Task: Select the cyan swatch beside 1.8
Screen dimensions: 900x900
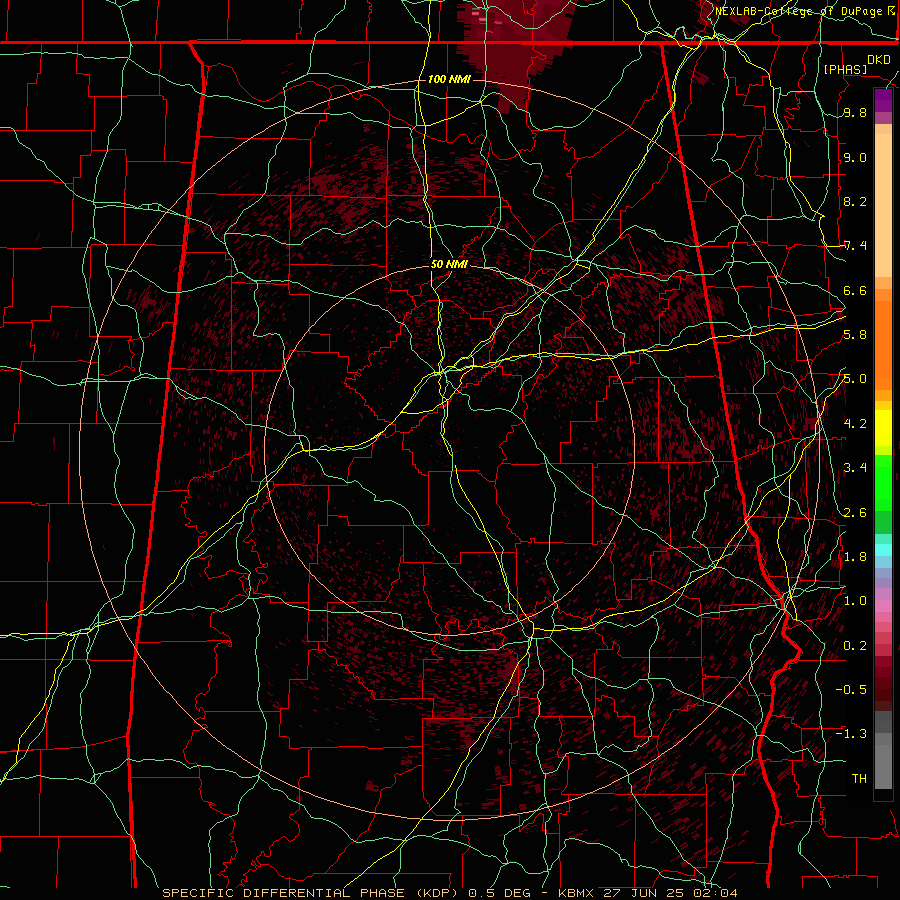Action: pyautogui.click(x=884, y=549)
